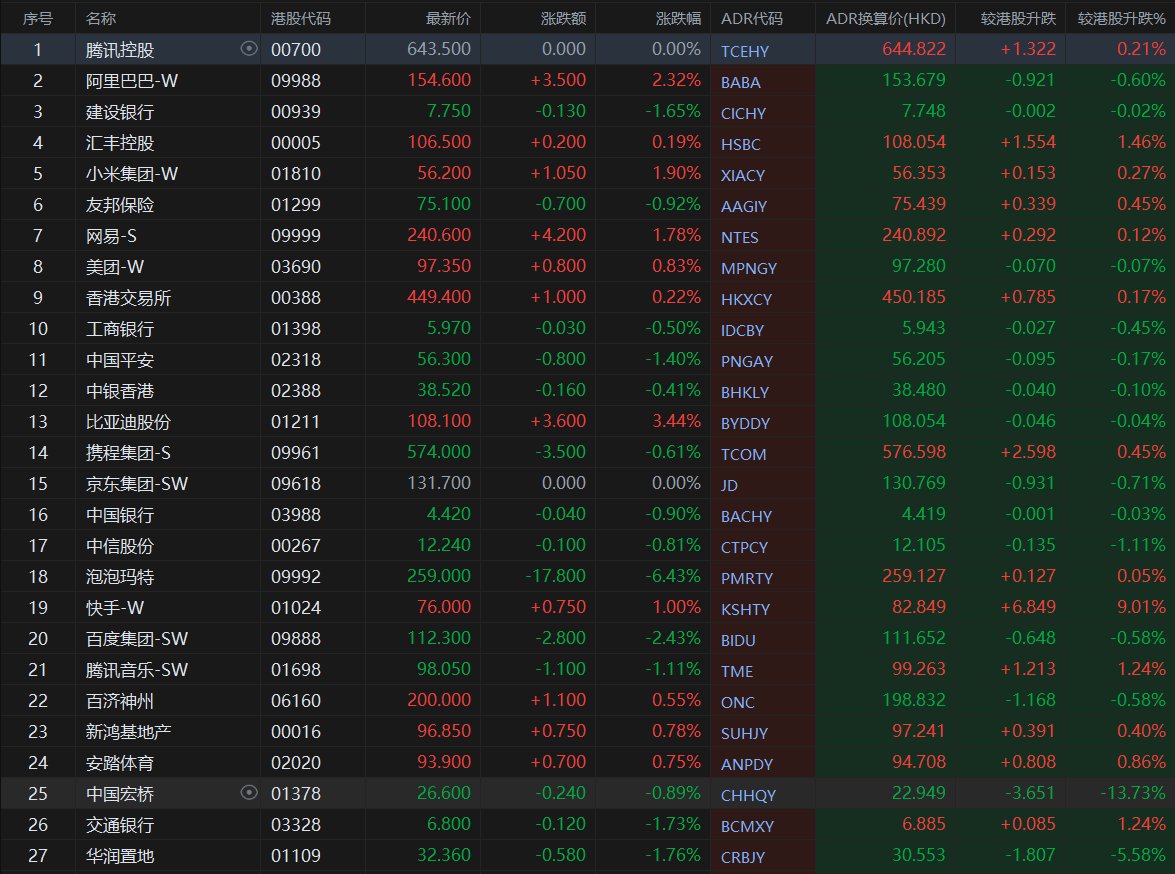Sort by the 最新价 column header
Viewport: 1175px width, 874px height.
[448, 18]
